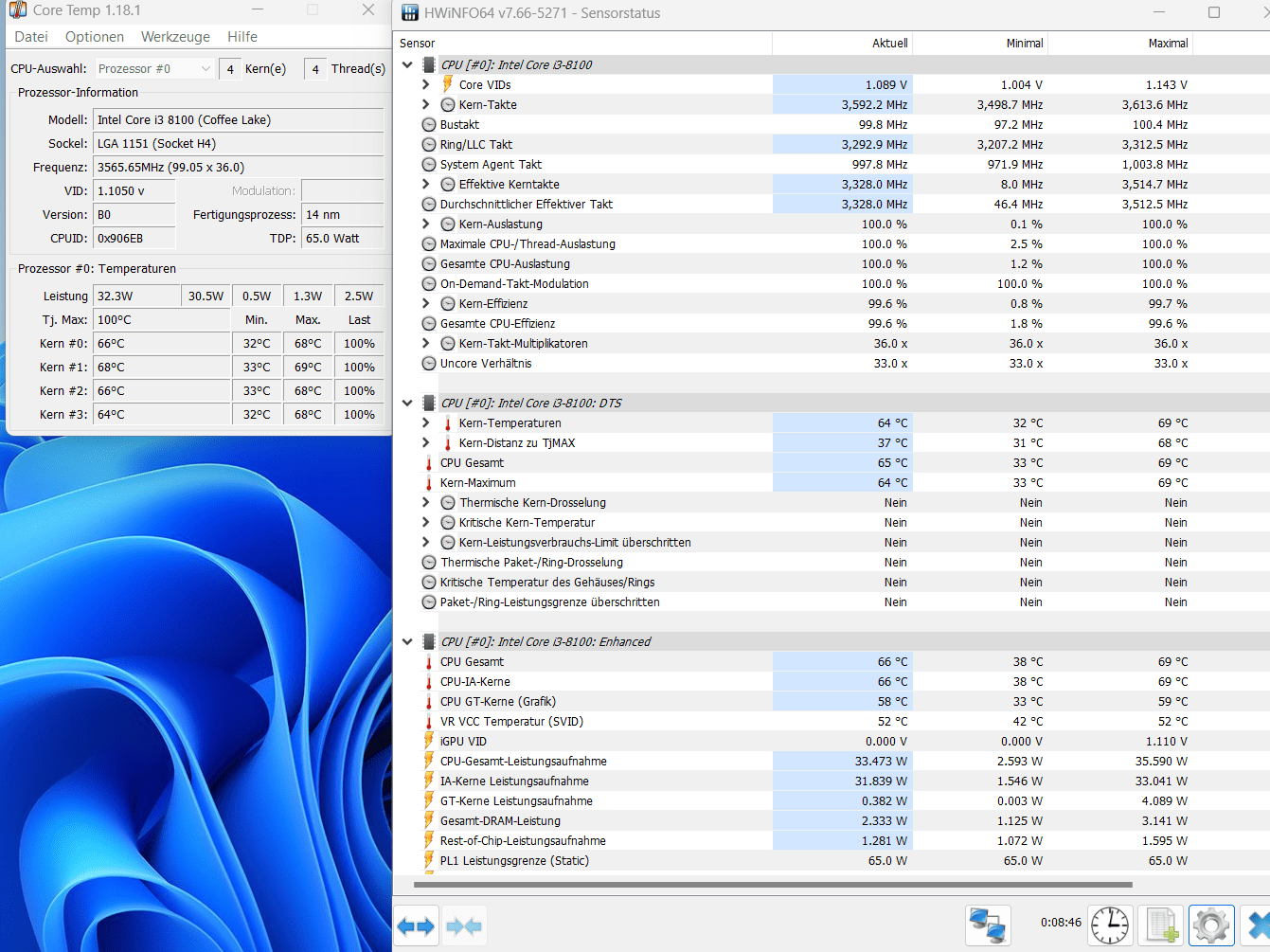Select the GT-Kerne Leistungsaufnahme row
The height and width of the screenshot is (952, 1270).
click(832, 800)
